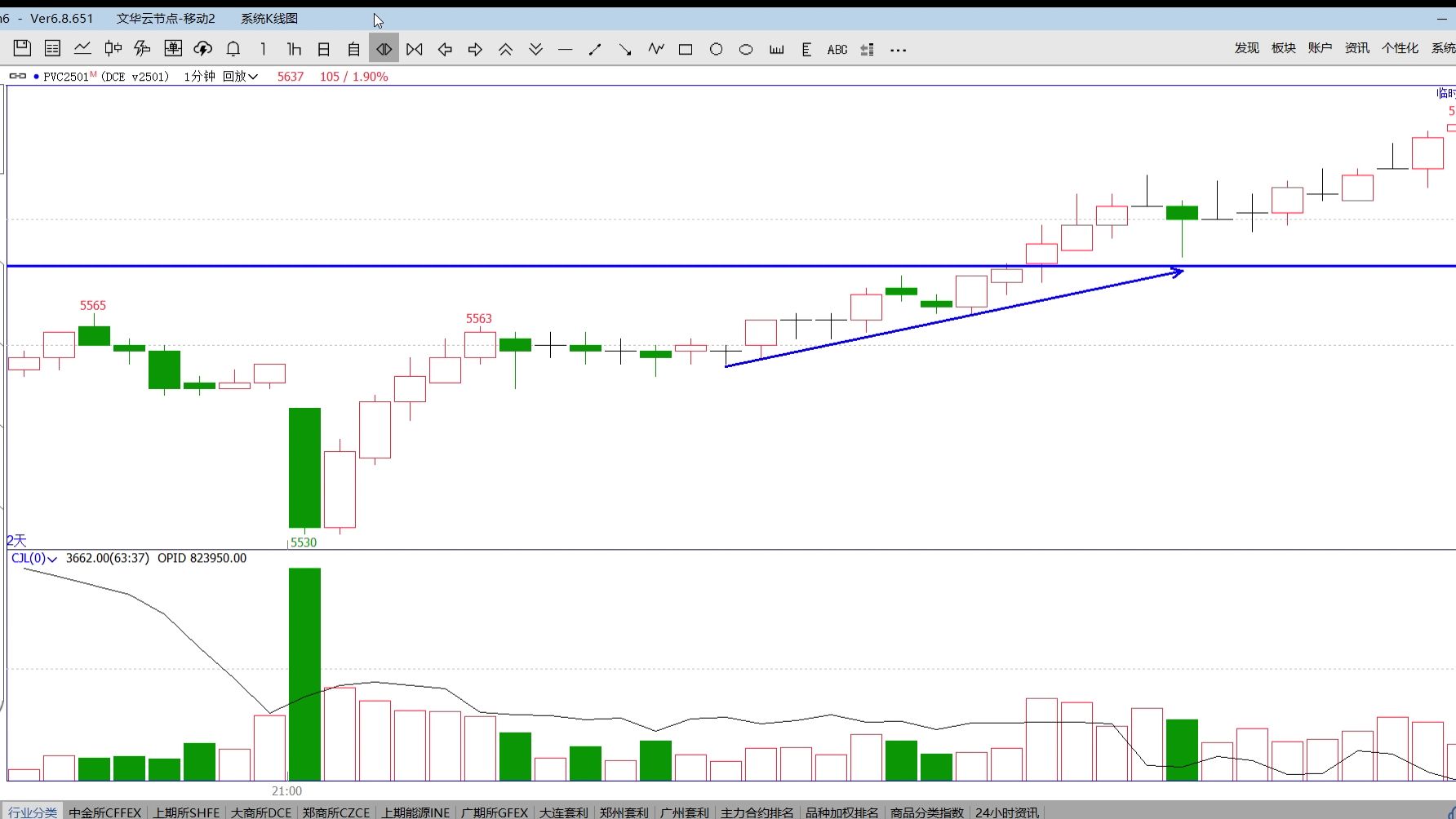Switch to 广期所GFEX tab
Image resolution: width=1456 pixels, height=819 pixels.
click(x=495, y=812)
